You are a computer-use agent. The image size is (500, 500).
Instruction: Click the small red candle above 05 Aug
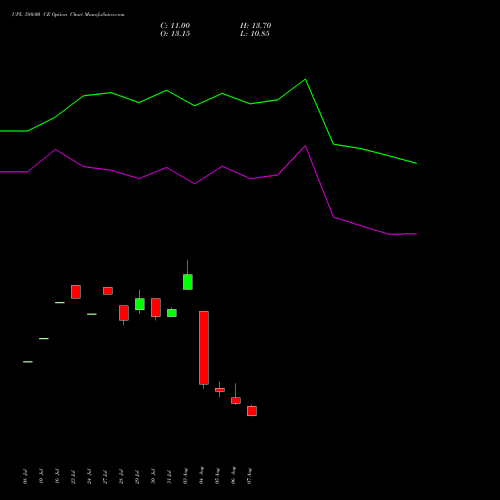tap(220, 390)
